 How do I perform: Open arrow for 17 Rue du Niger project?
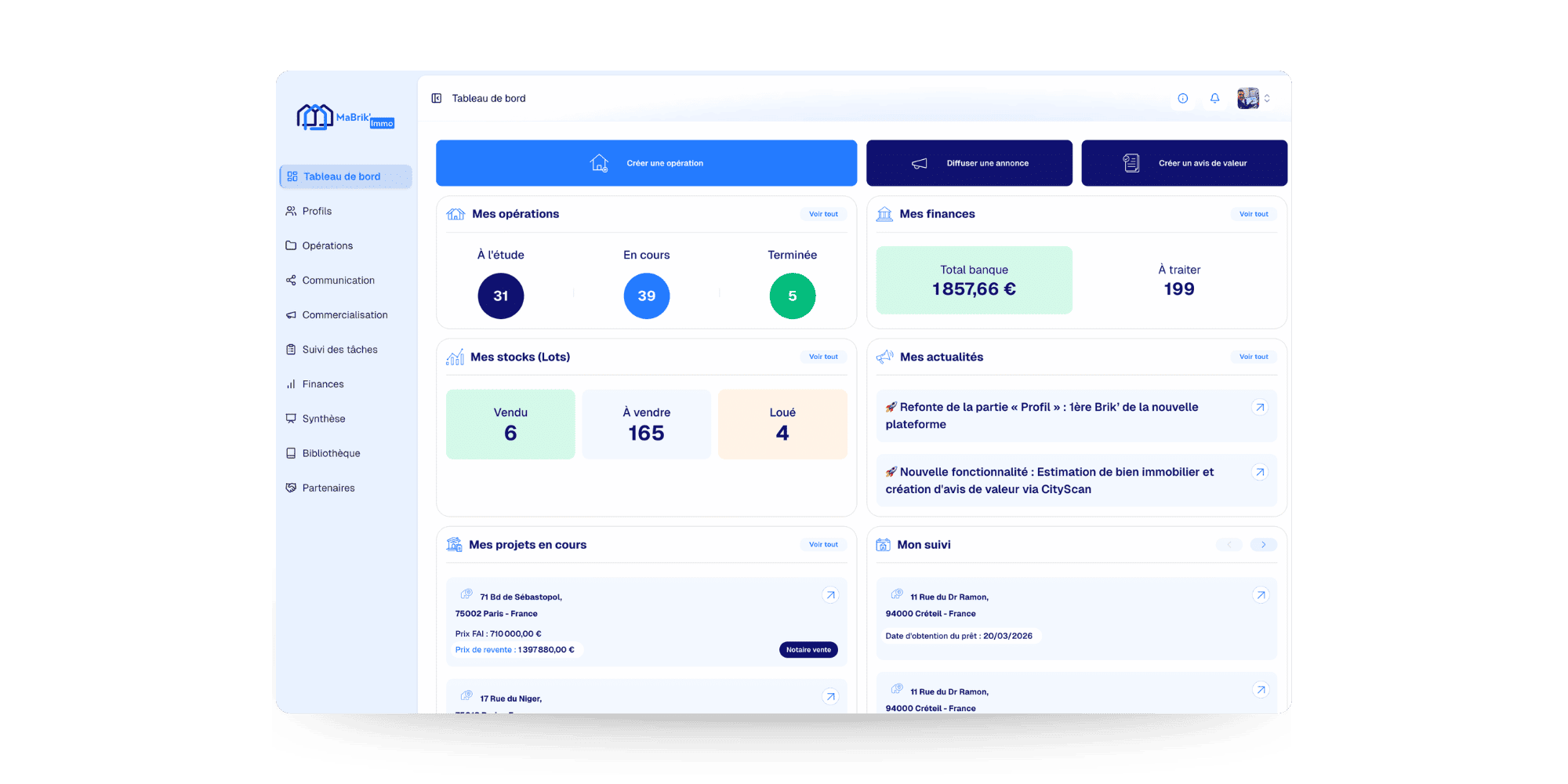point(830,696)
